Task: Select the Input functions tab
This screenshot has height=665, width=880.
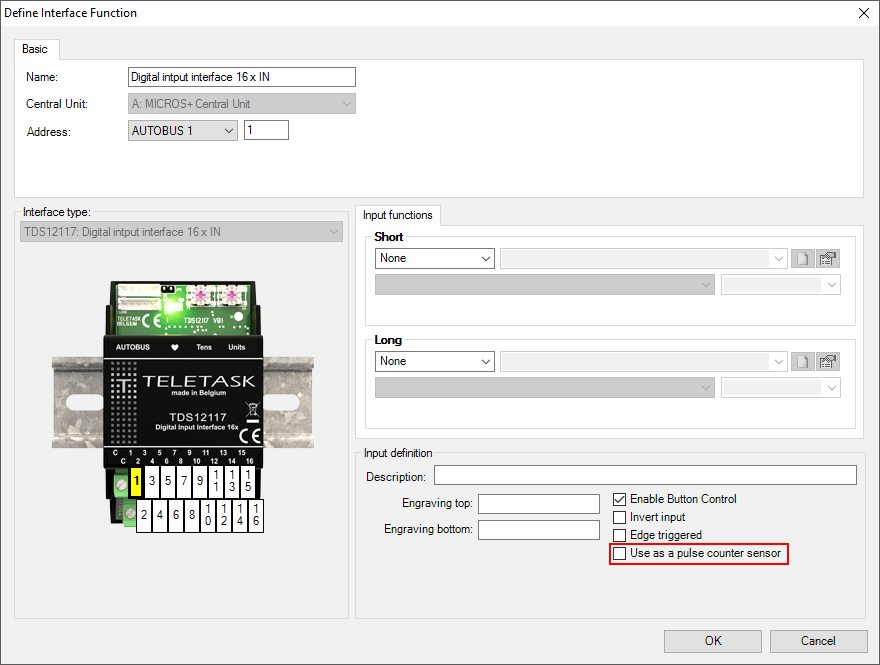Action: tap(398, 215)
